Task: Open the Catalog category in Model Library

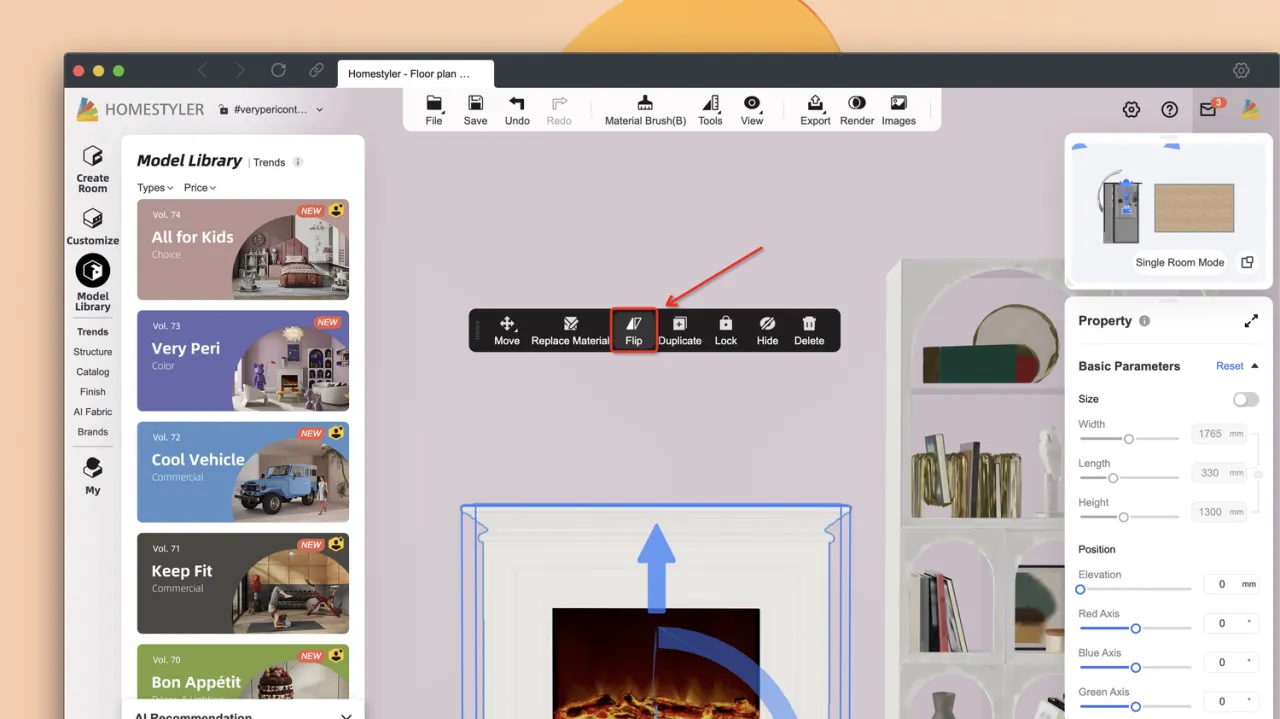Action: point(93,372)
